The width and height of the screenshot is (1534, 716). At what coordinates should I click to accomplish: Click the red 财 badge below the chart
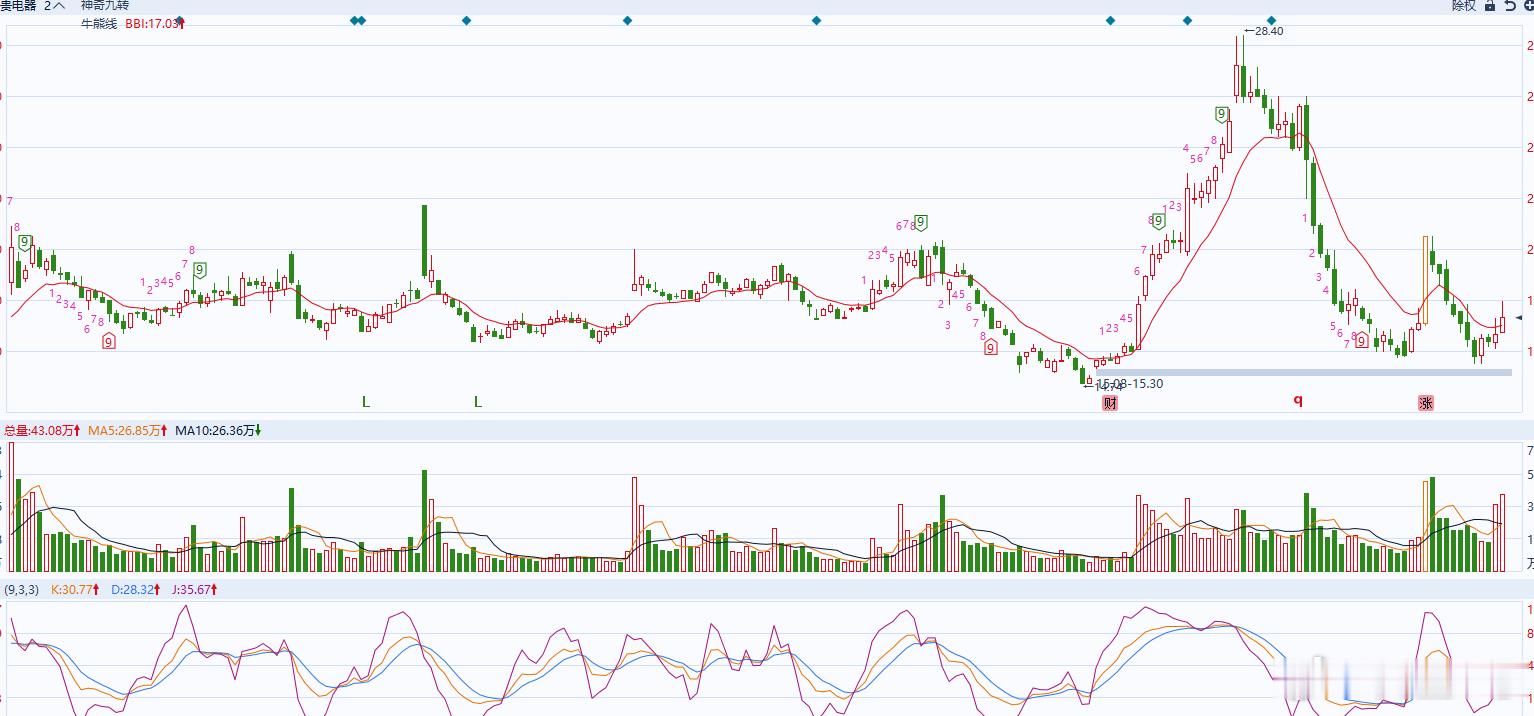(x=1110, y=403)
